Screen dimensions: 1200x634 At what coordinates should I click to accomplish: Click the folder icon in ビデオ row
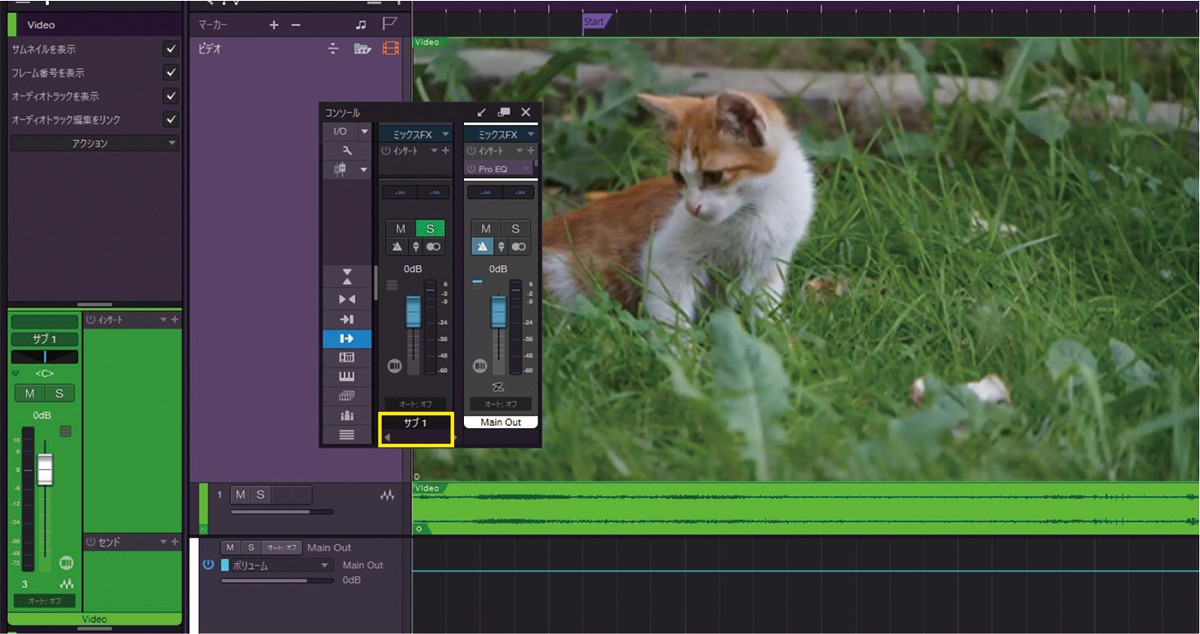click(x=362, y=48)
